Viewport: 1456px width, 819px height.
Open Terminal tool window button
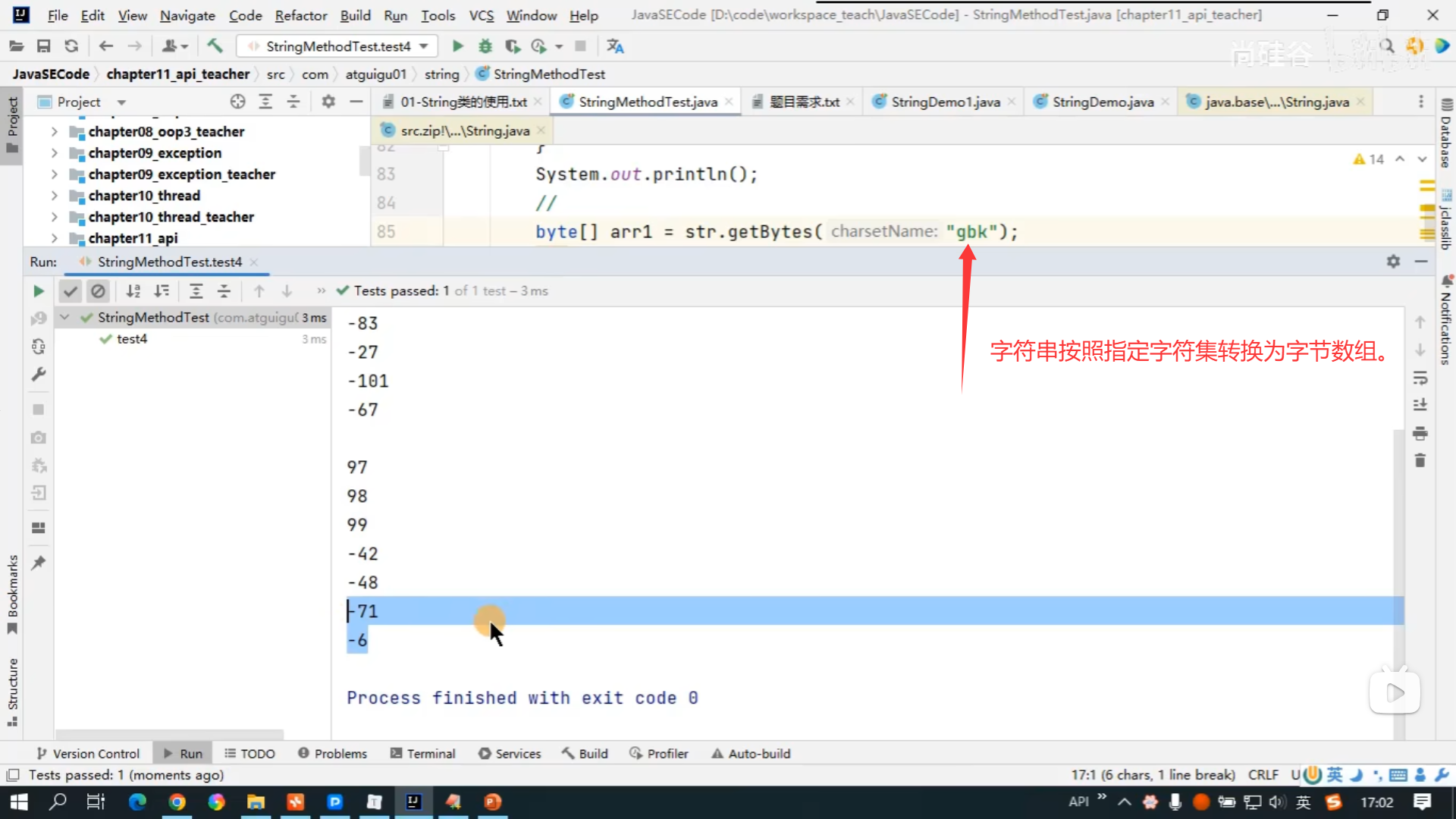pos(422,754)
